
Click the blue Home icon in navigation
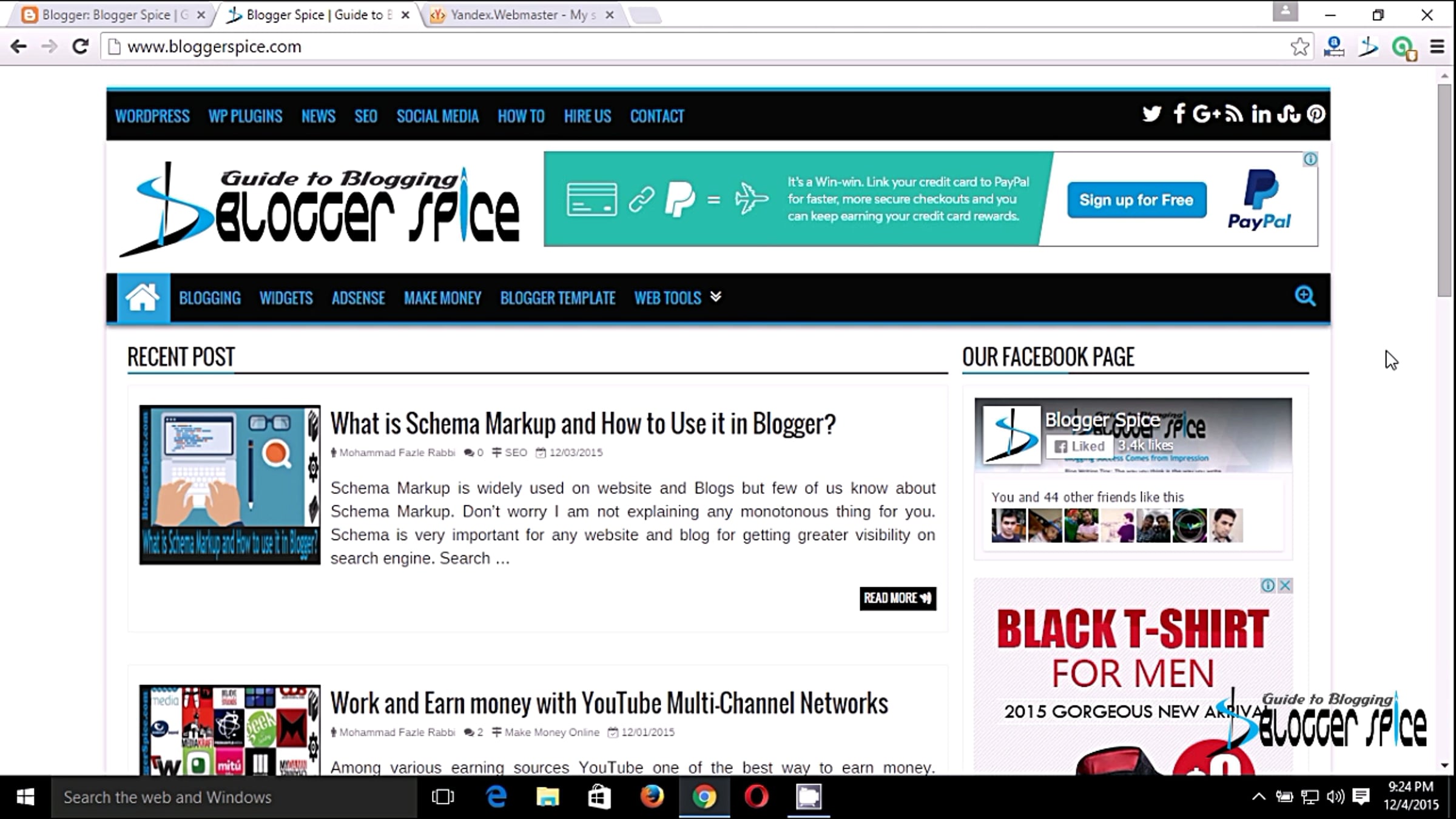(x=143, y=297)
